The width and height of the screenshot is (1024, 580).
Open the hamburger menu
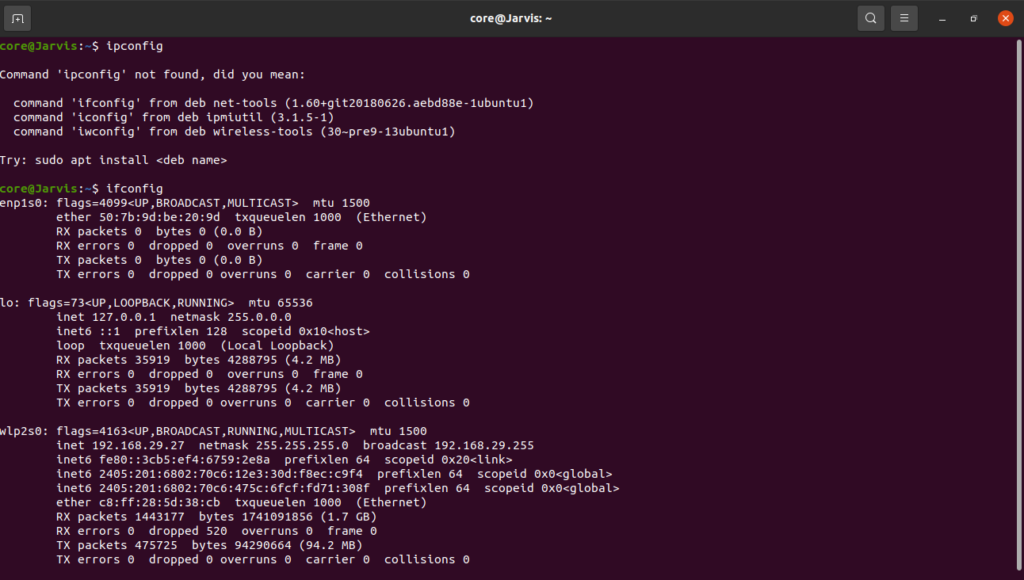904,18
